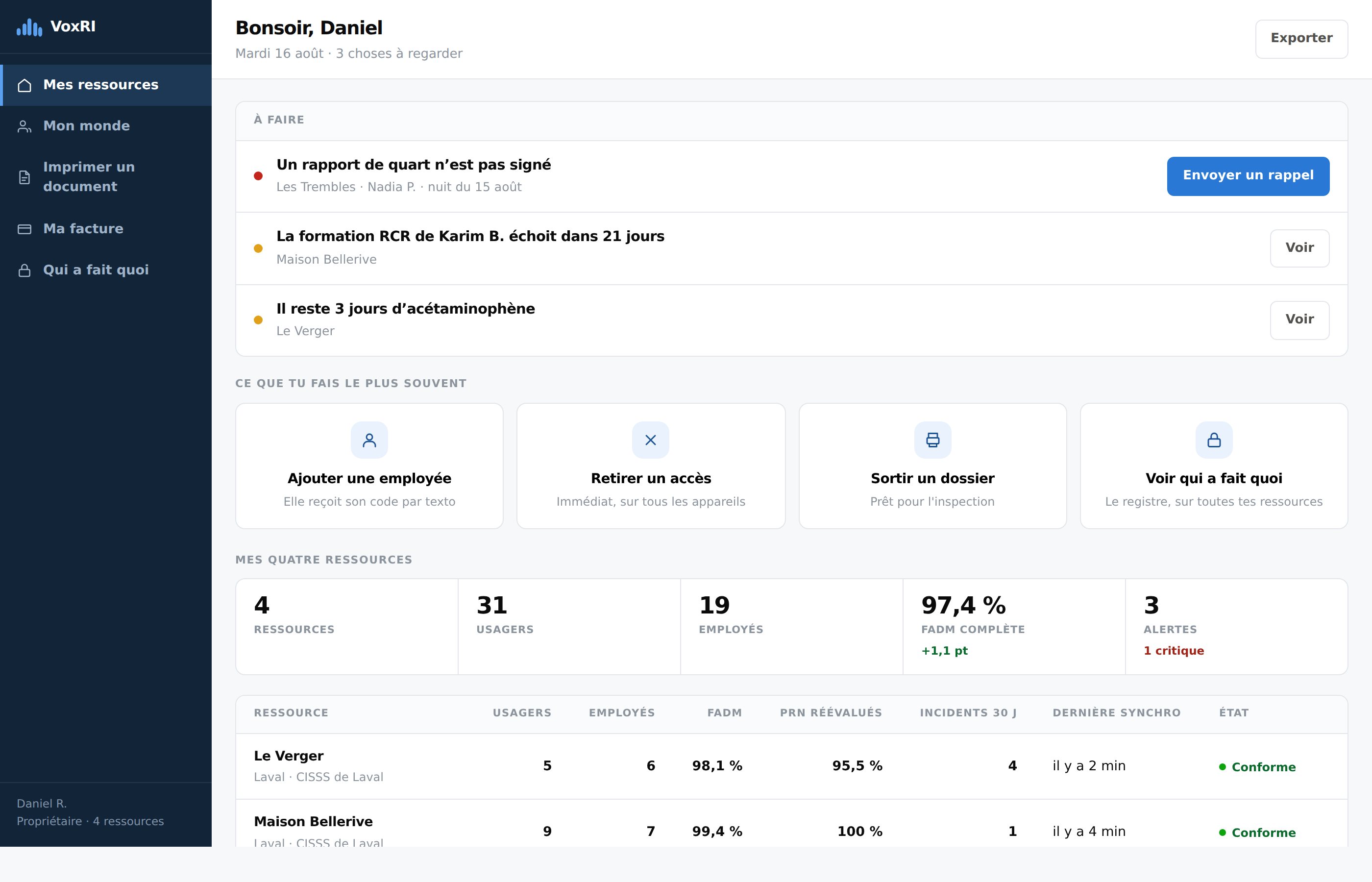Click the home icon beside Mes ressources
1372x882 pixels.
pyautogui.click(x=24, y=85)
